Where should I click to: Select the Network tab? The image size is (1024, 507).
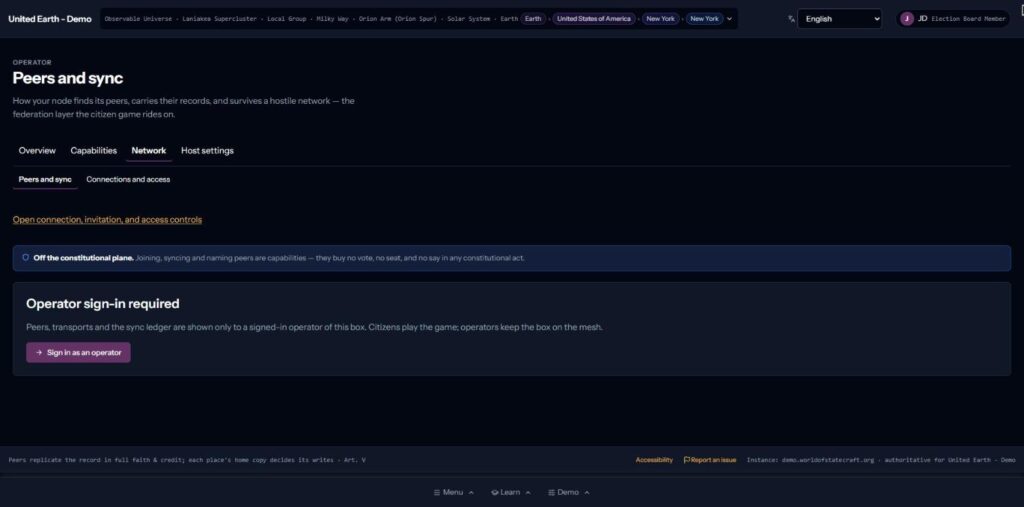tap(149, 150)
